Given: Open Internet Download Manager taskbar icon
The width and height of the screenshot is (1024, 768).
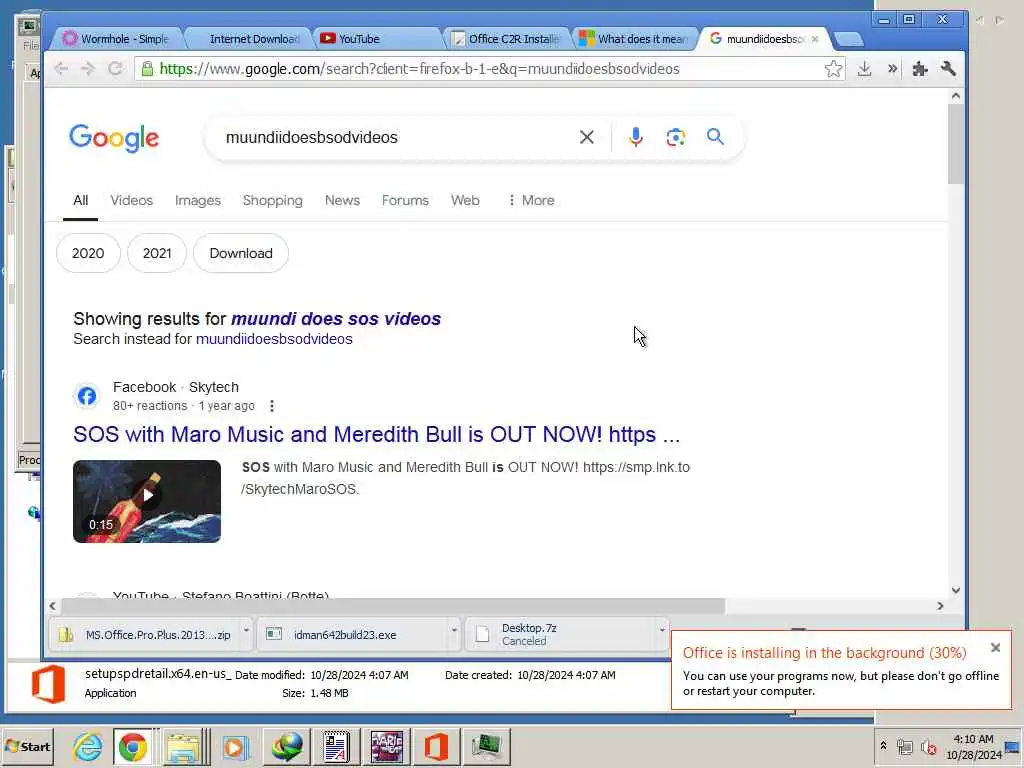Looking at the screenshot, I should click(287, 746).
